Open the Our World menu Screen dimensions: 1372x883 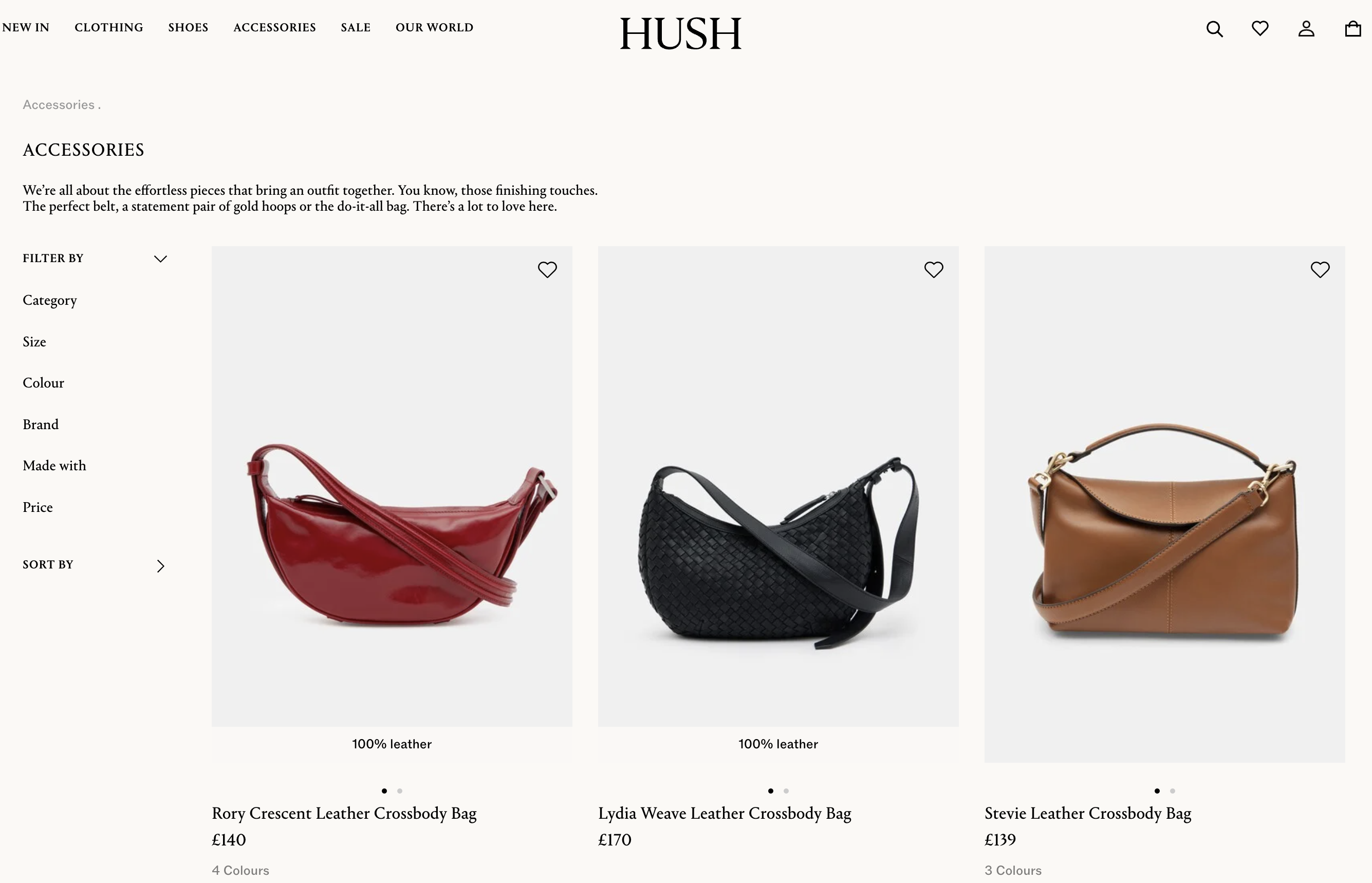(434, 28)
